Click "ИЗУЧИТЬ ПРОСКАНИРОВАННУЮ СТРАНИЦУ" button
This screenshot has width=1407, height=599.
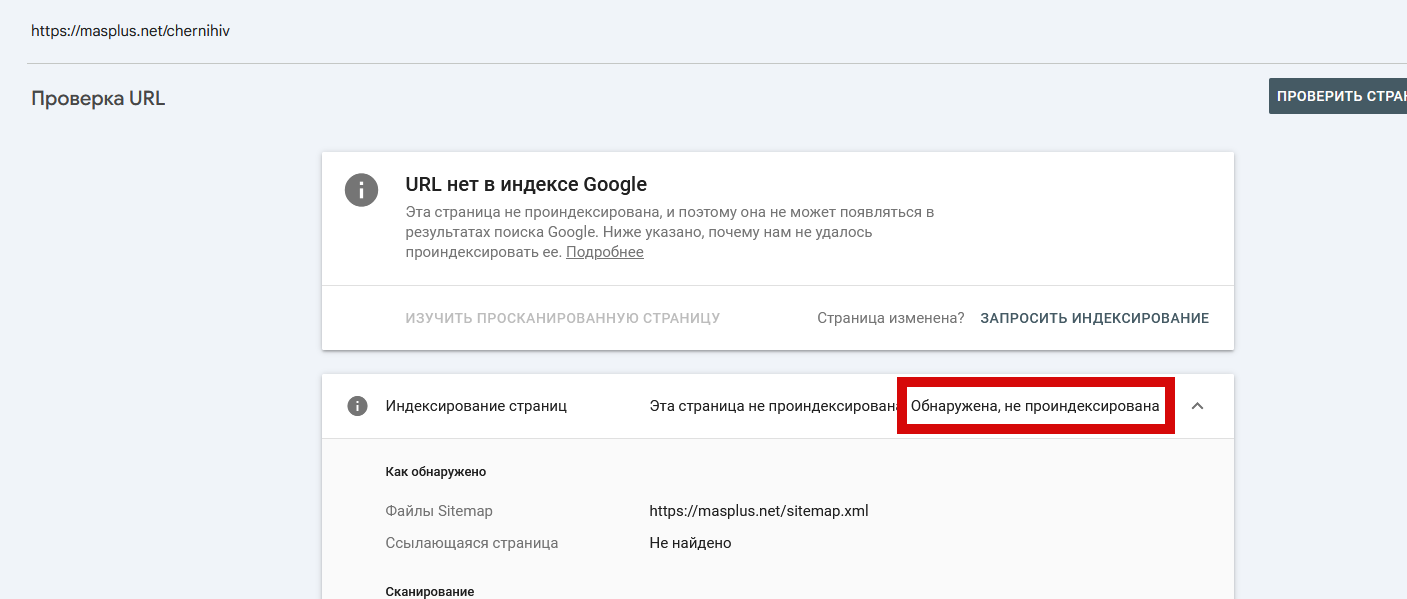click(x=562, y=318)
